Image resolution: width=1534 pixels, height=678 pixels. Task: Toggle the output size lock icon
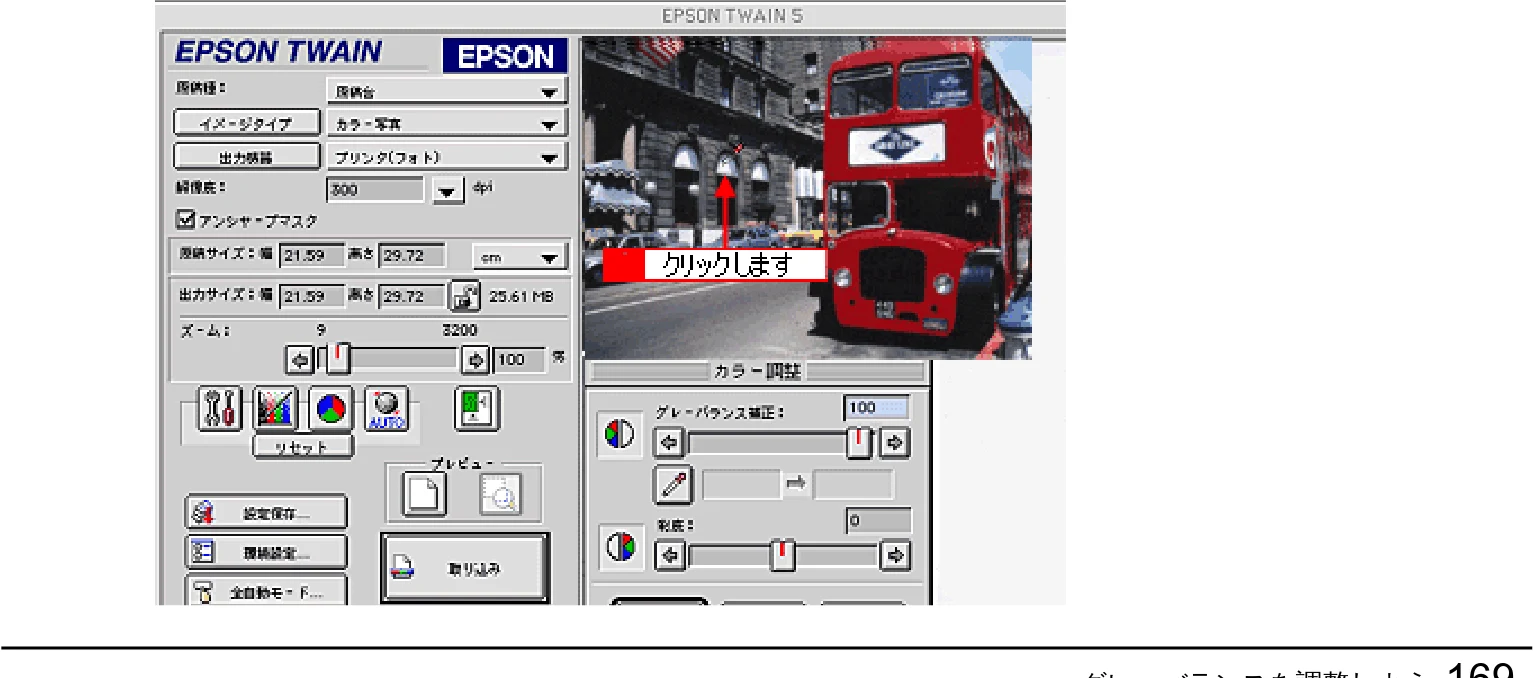pos(466,296)
